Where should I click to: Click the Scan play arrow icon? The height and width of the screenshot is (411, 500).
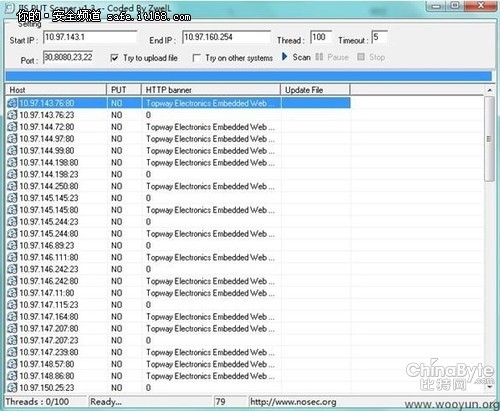coord(284,57)
